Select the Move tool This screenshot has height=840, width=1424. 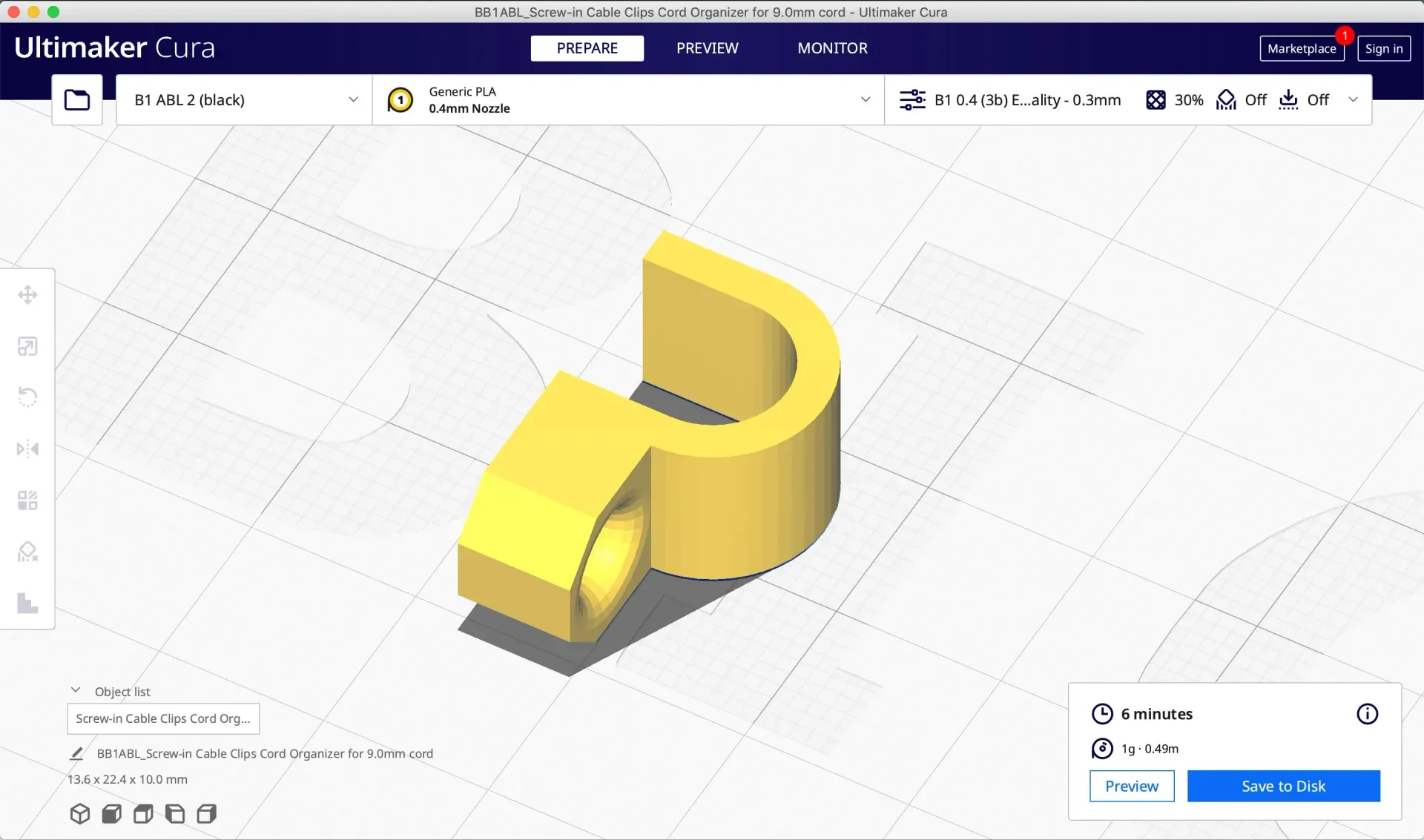[x=27, y=295]
